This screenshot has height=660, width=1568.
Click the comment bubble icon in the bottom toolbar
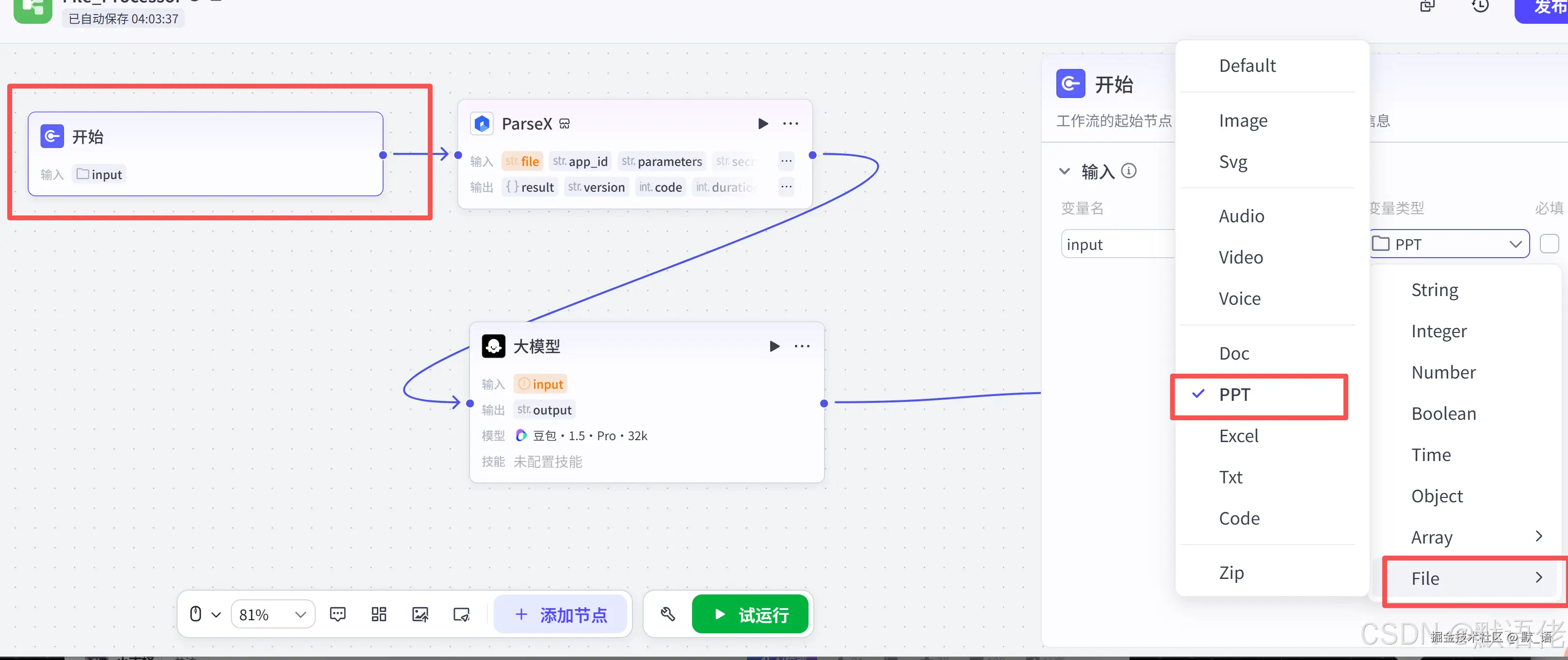338,614
